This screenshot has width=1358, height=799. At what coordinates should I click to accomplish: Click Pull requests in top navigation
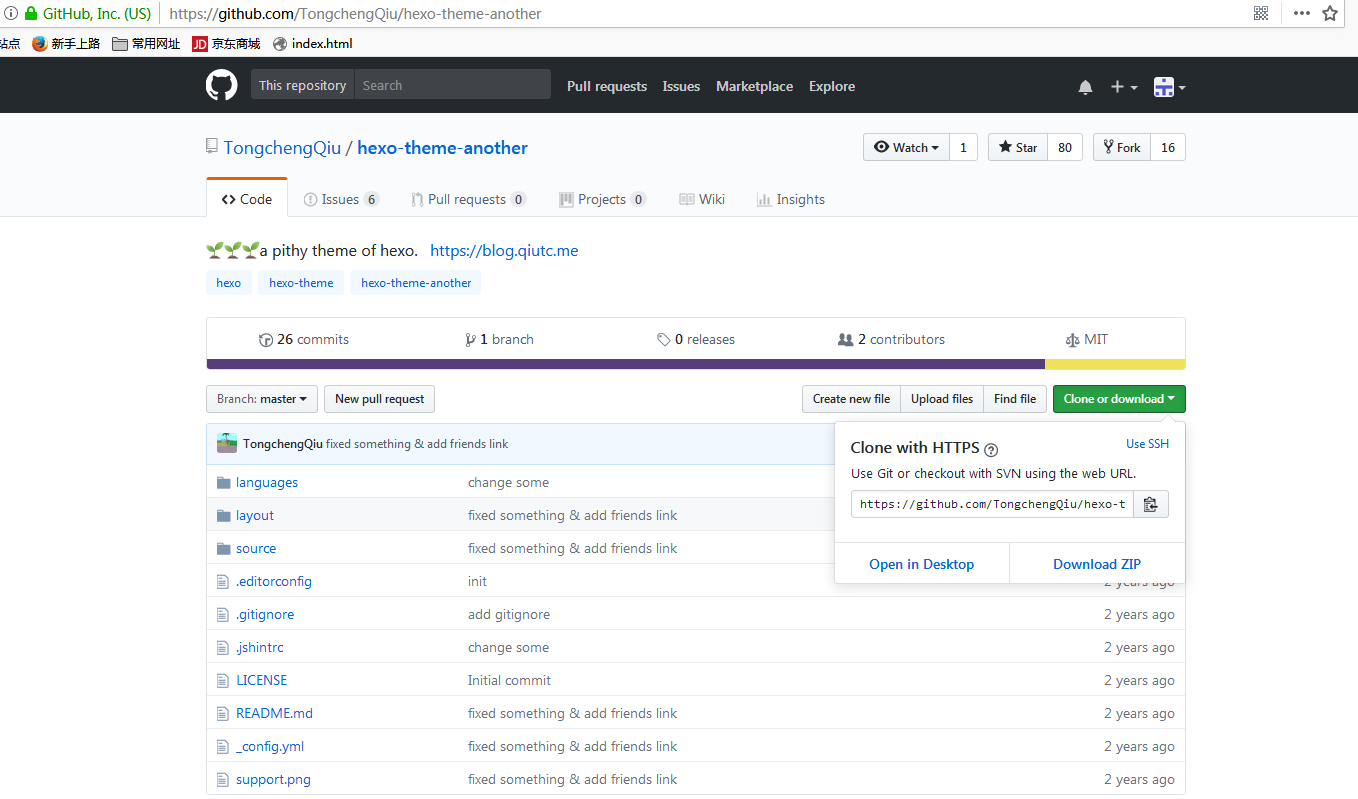(x=607, y=86)
